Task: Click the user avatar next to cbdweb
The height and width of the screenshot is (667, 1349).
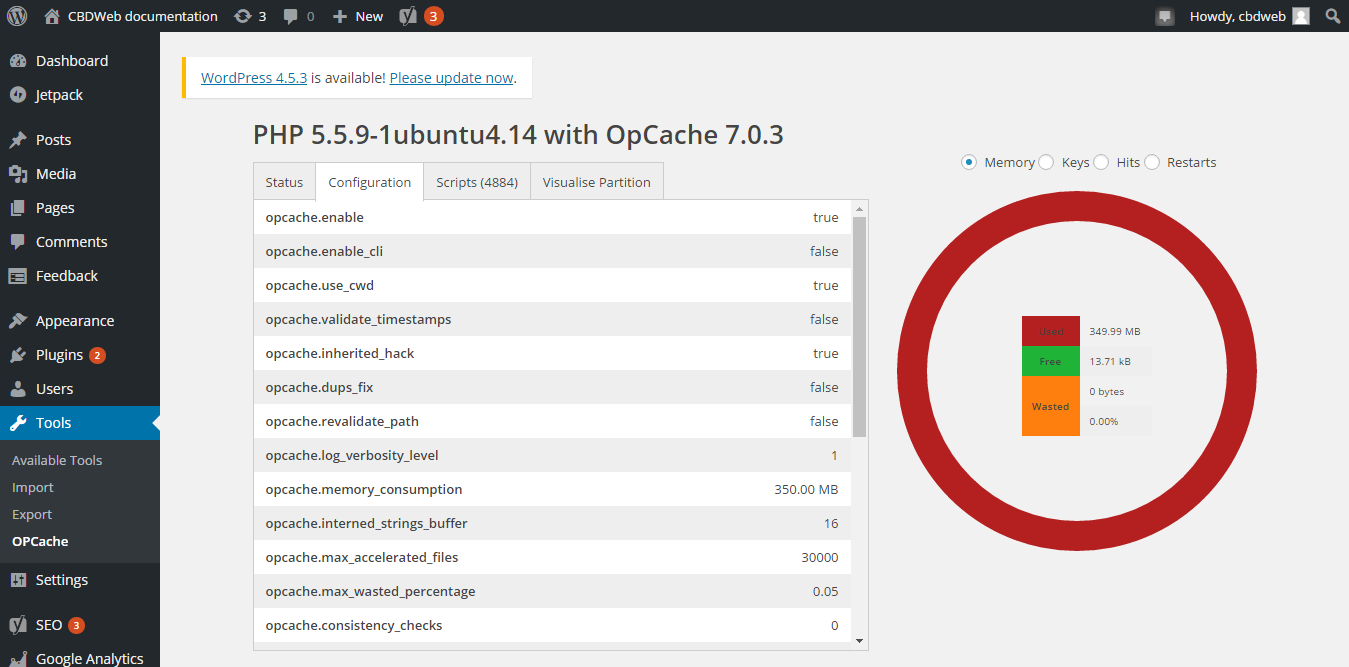Action: click(x=1300, y=16)
